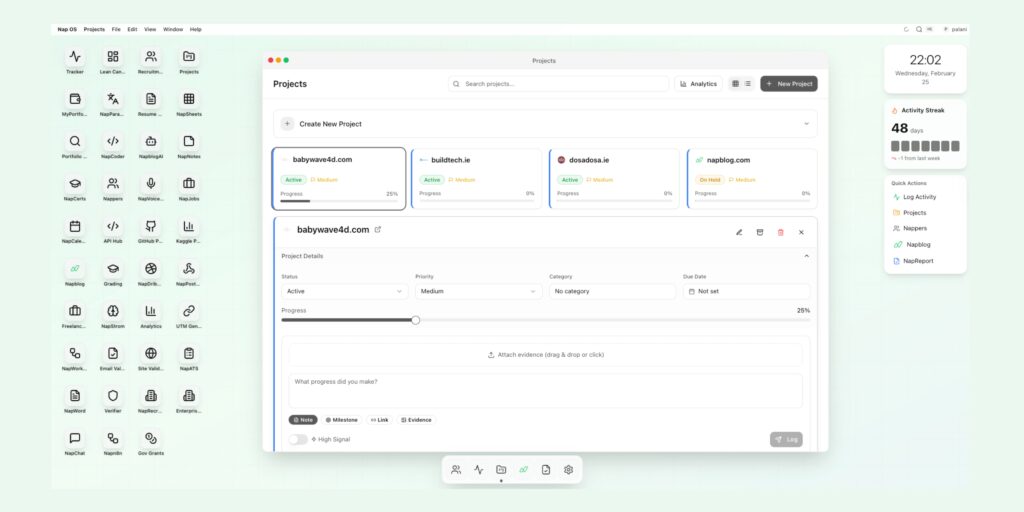Launch the API Hub desktop icon

[x=113, y=226]
